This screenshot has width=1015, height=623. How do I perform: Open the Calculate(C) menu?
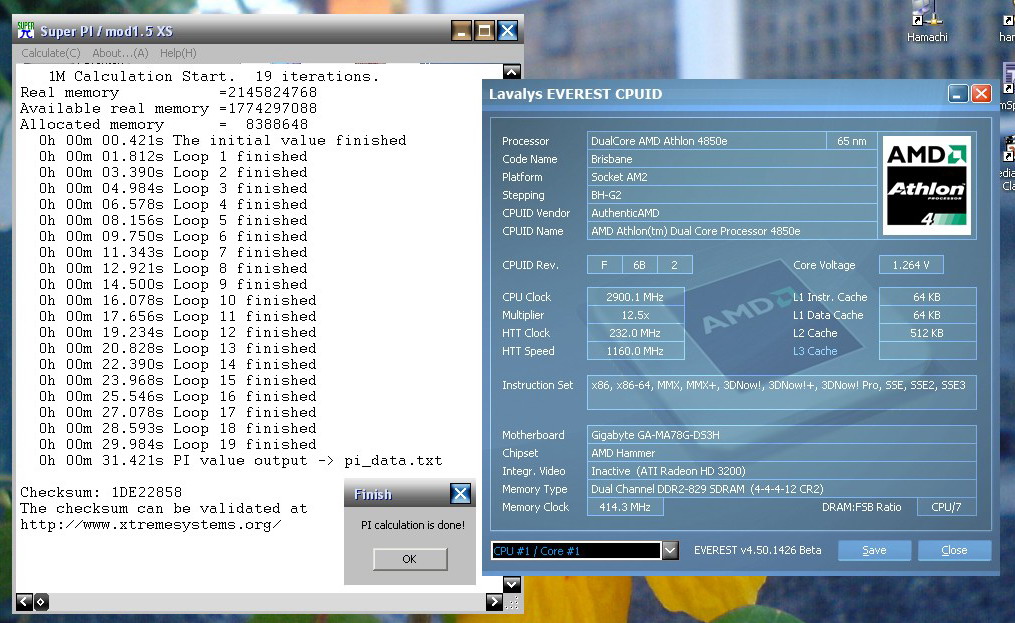[x=50, y=53]
